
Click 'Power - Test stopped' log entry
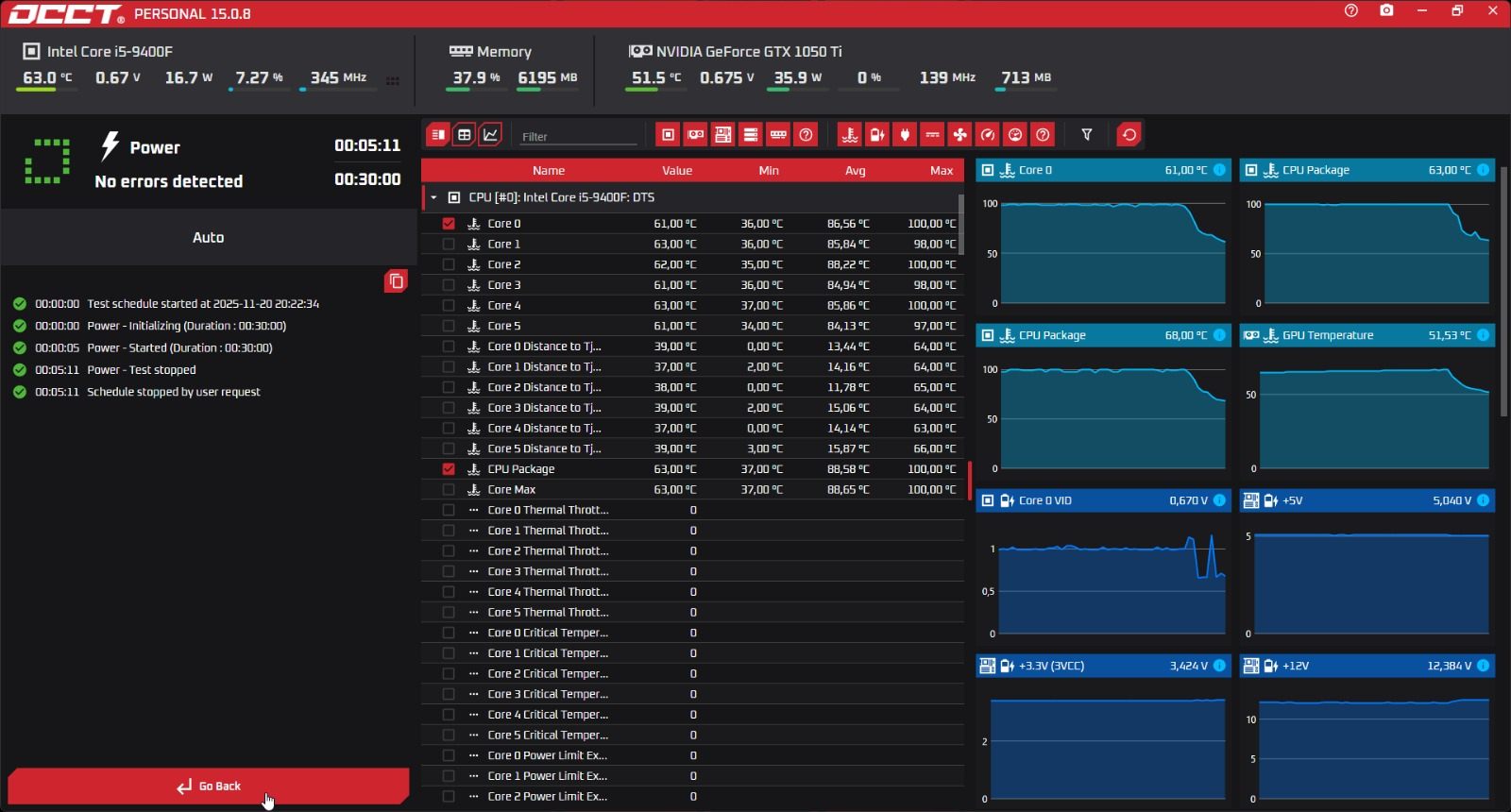point(142,370)
